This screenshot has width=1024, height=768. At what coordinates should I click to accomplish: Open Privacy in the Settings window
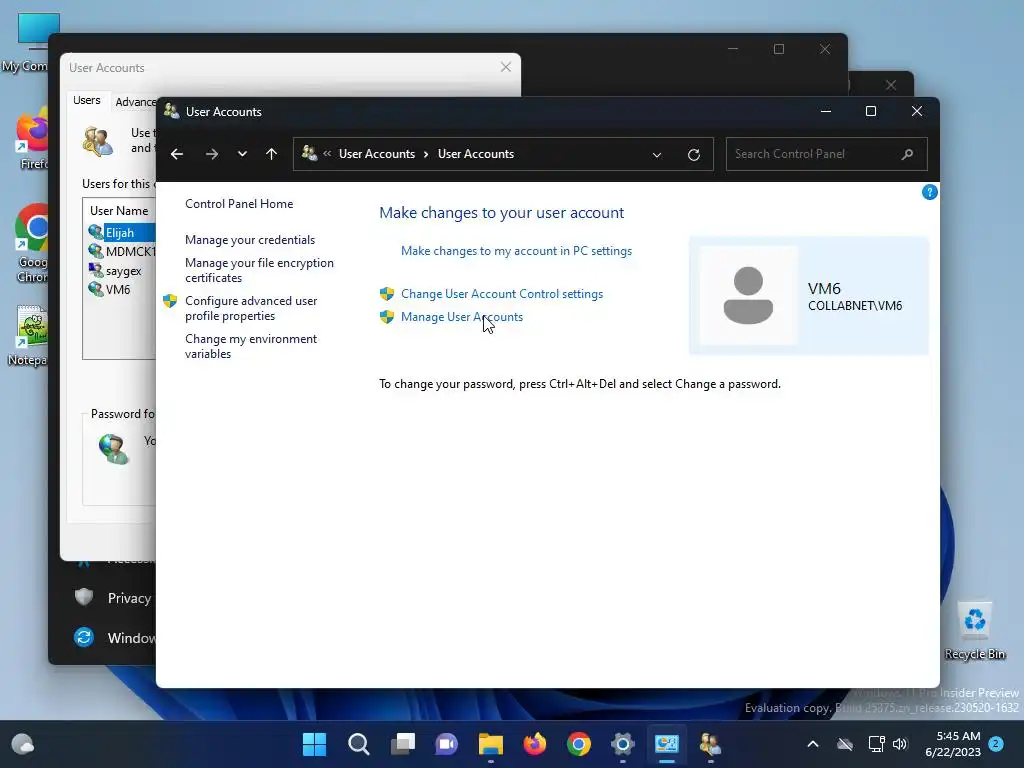(x=114, y=598)
